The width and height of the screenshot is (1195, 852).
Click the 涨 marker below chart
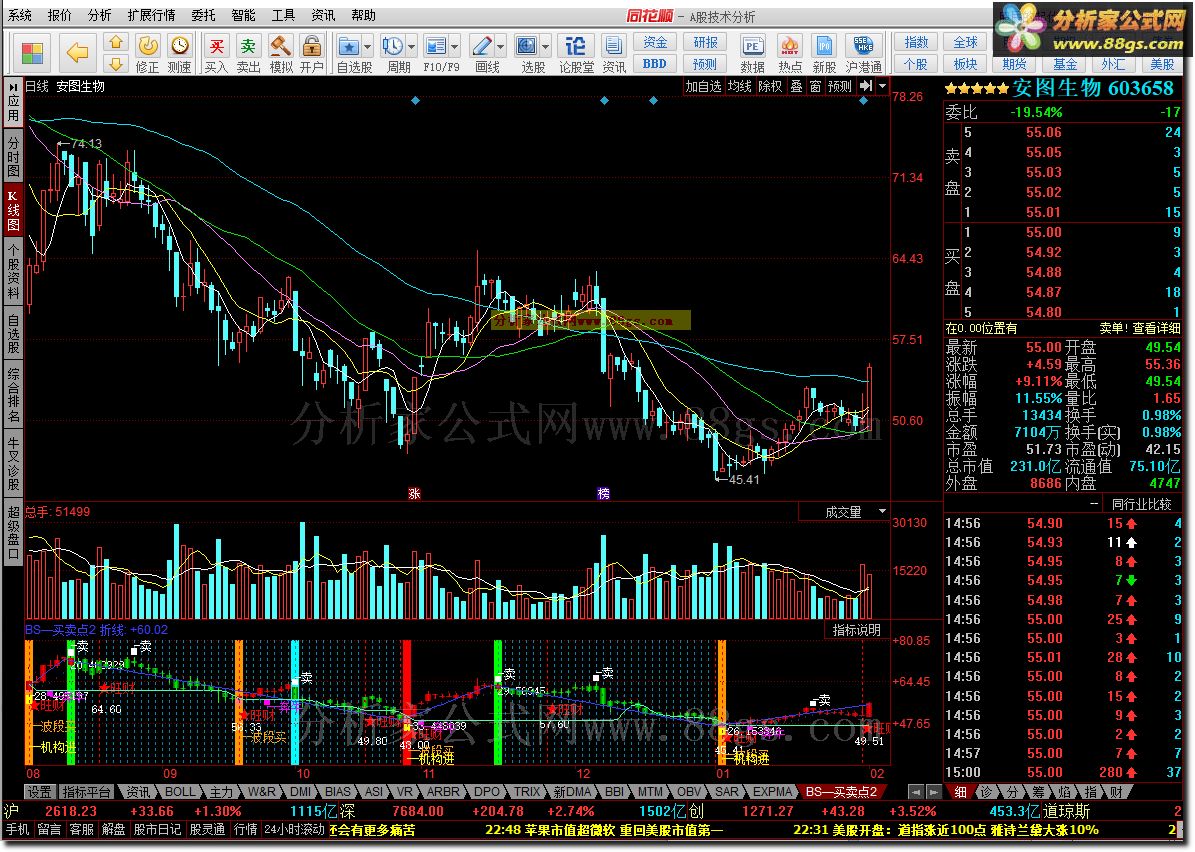(x=414, y=493)
